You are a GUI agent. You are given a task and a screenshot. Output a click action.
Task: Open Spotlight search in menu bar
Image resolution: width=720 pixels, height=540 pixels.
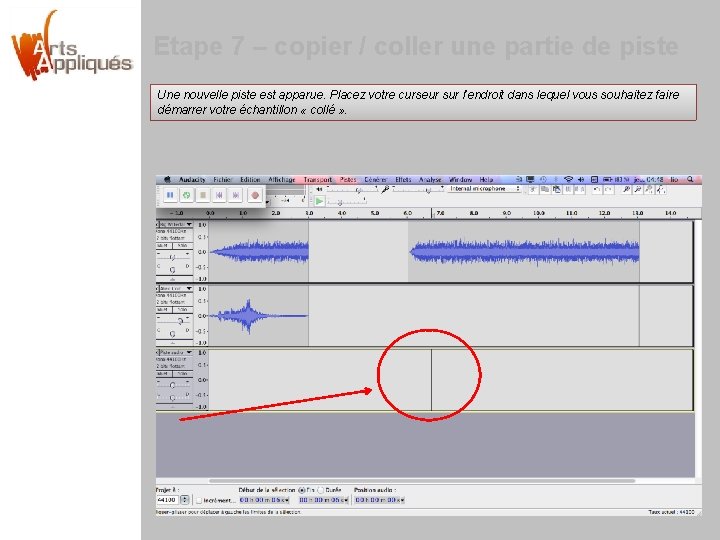pos(690,180)
